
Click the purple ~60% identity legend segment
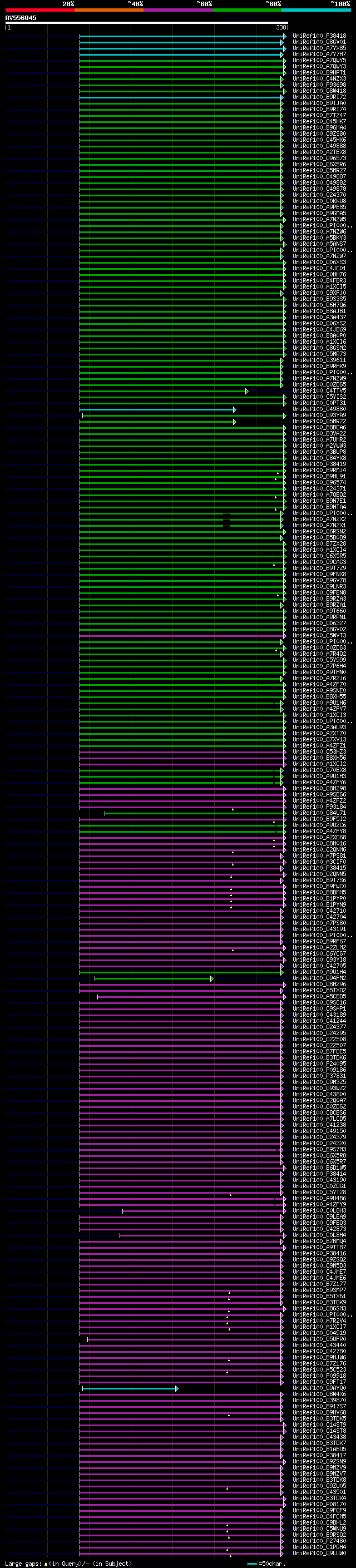(x=179, y=10)
